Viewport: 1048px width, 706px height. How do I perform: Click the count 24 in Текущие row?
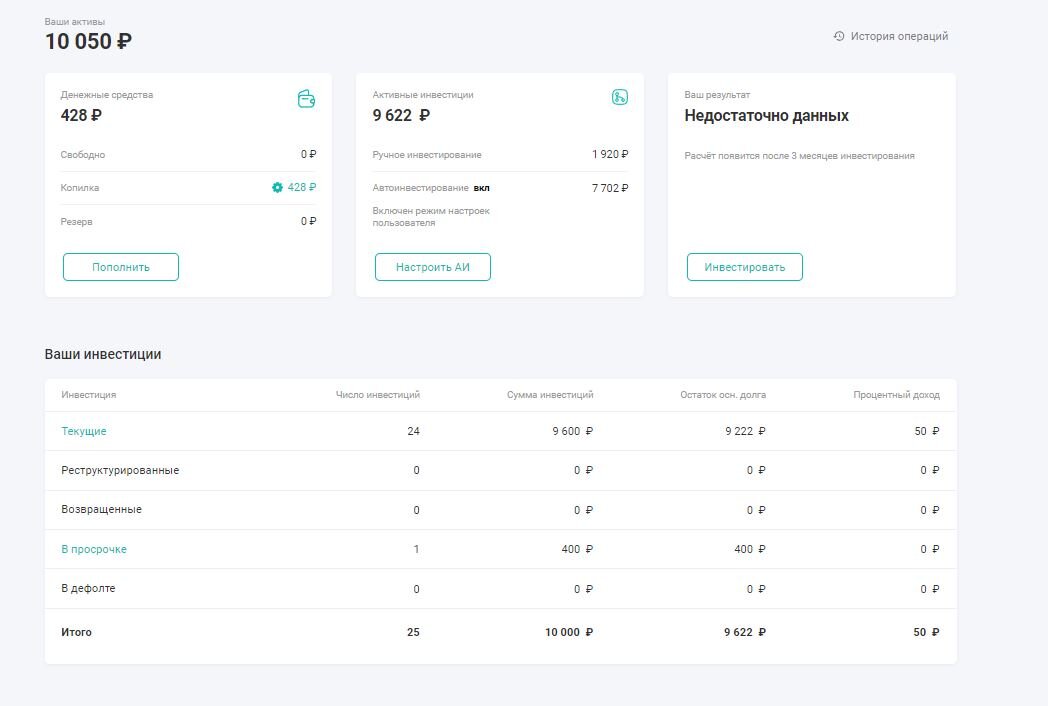(413, 431)
